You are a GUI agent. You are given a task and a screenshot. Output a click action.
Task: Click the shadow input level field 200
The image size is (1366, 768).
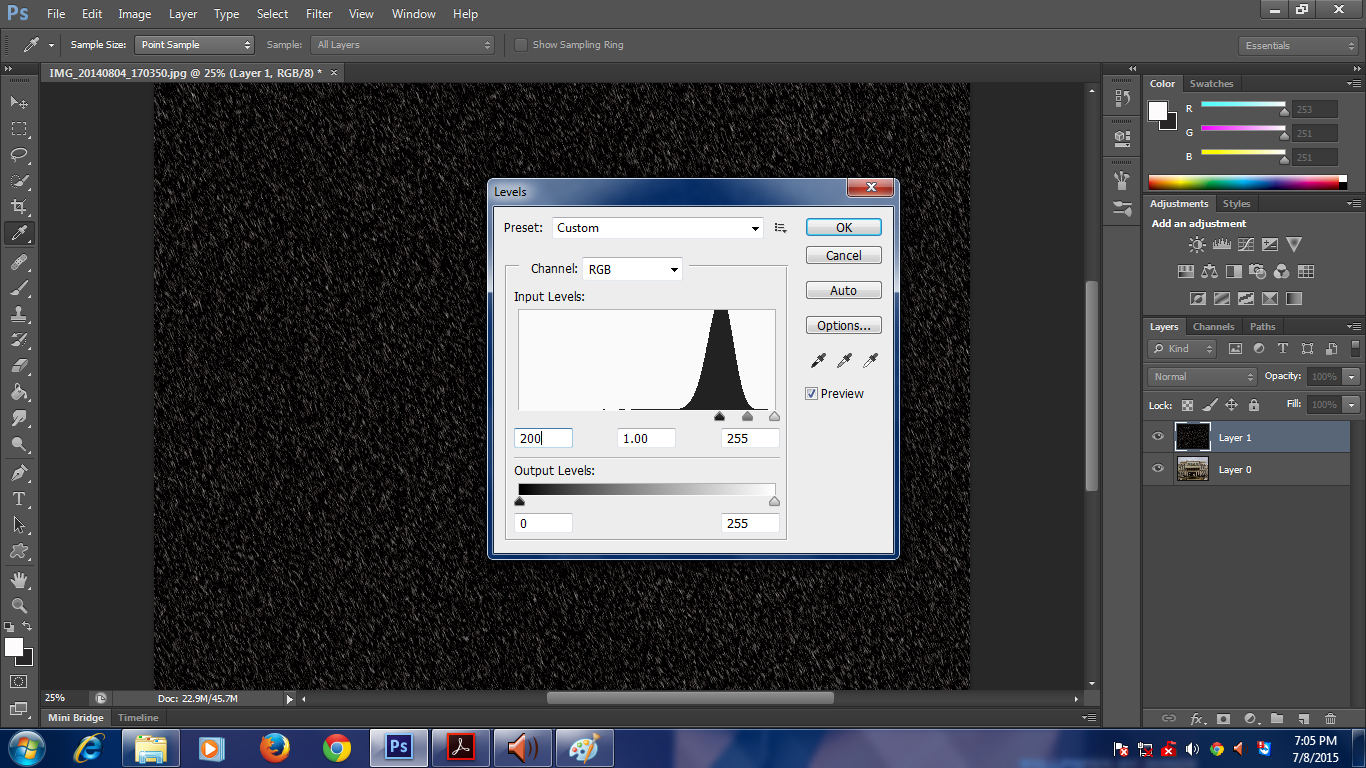(x=543, y=438)
